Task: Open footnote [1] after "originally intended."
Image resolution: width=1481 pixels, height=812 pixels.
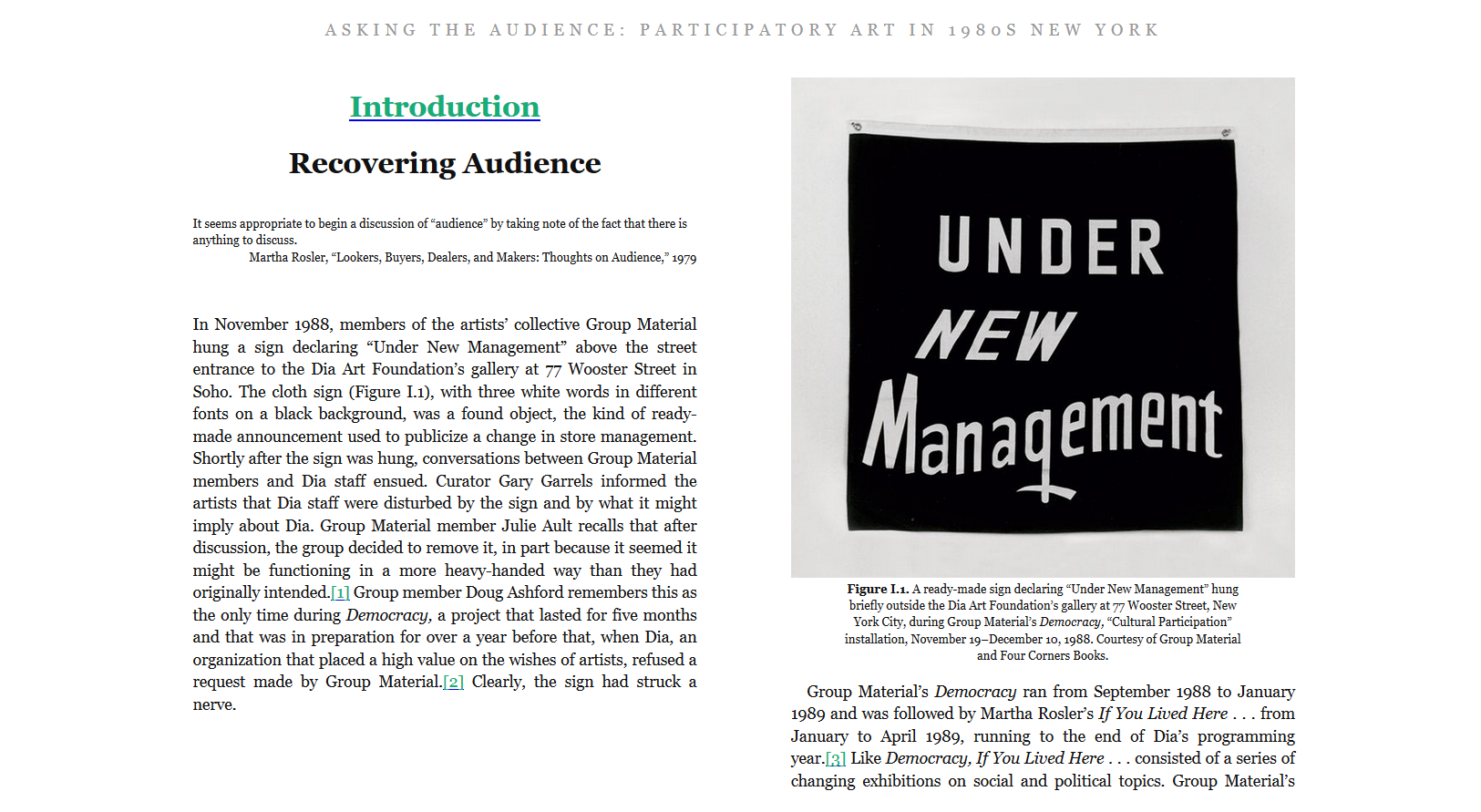Action: click(340, 593)
